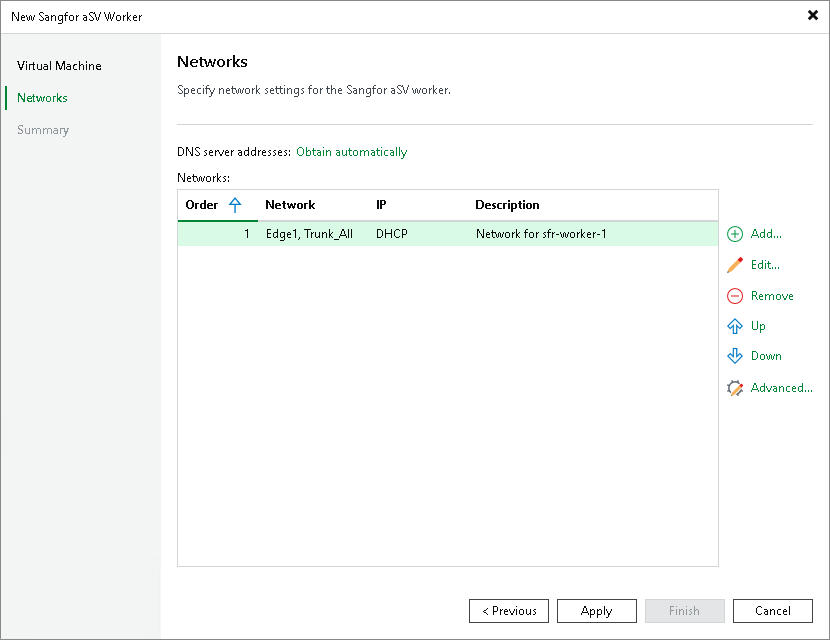Click the Order column sort arrow
The width and height of the screenshot is (830, 640).
[235, 205]
